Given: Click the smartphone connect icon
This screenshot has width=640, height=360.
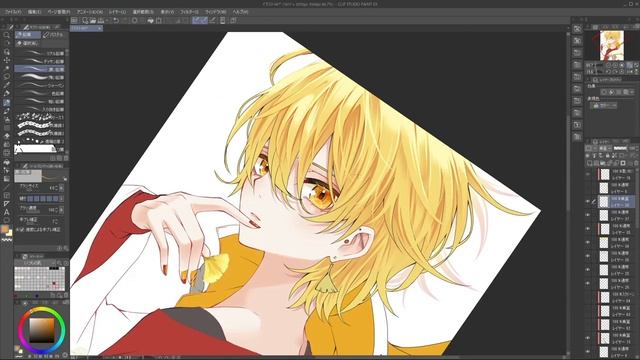Looking at the screenshot, I should 222,20.
